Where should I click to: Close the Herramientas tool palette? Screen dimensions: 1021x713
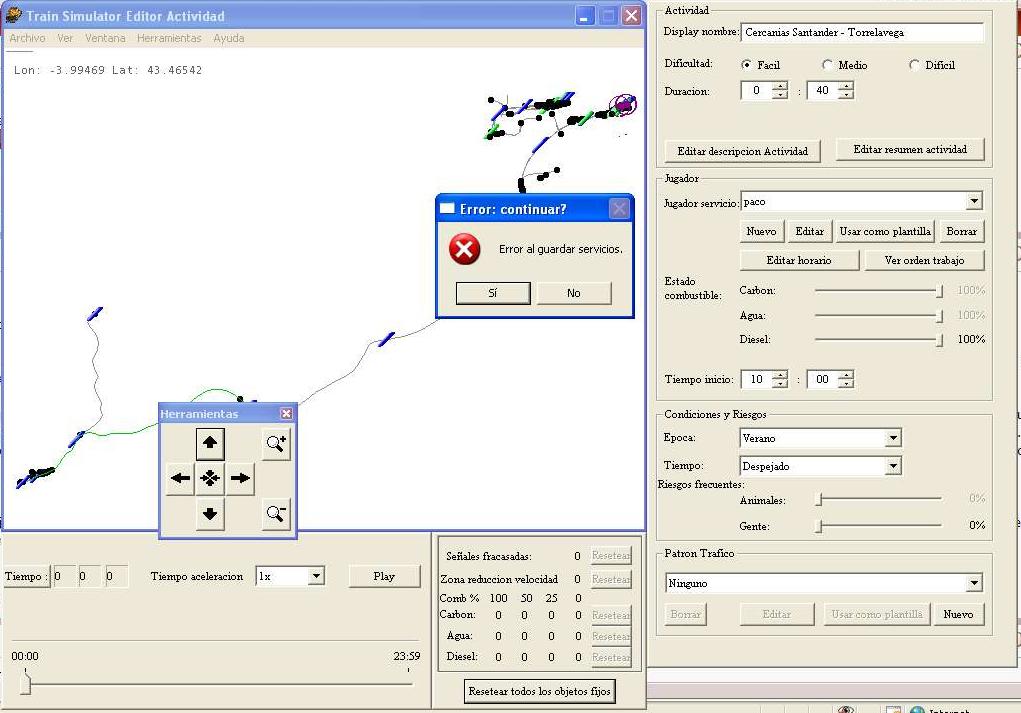click(x=286, y=414)
